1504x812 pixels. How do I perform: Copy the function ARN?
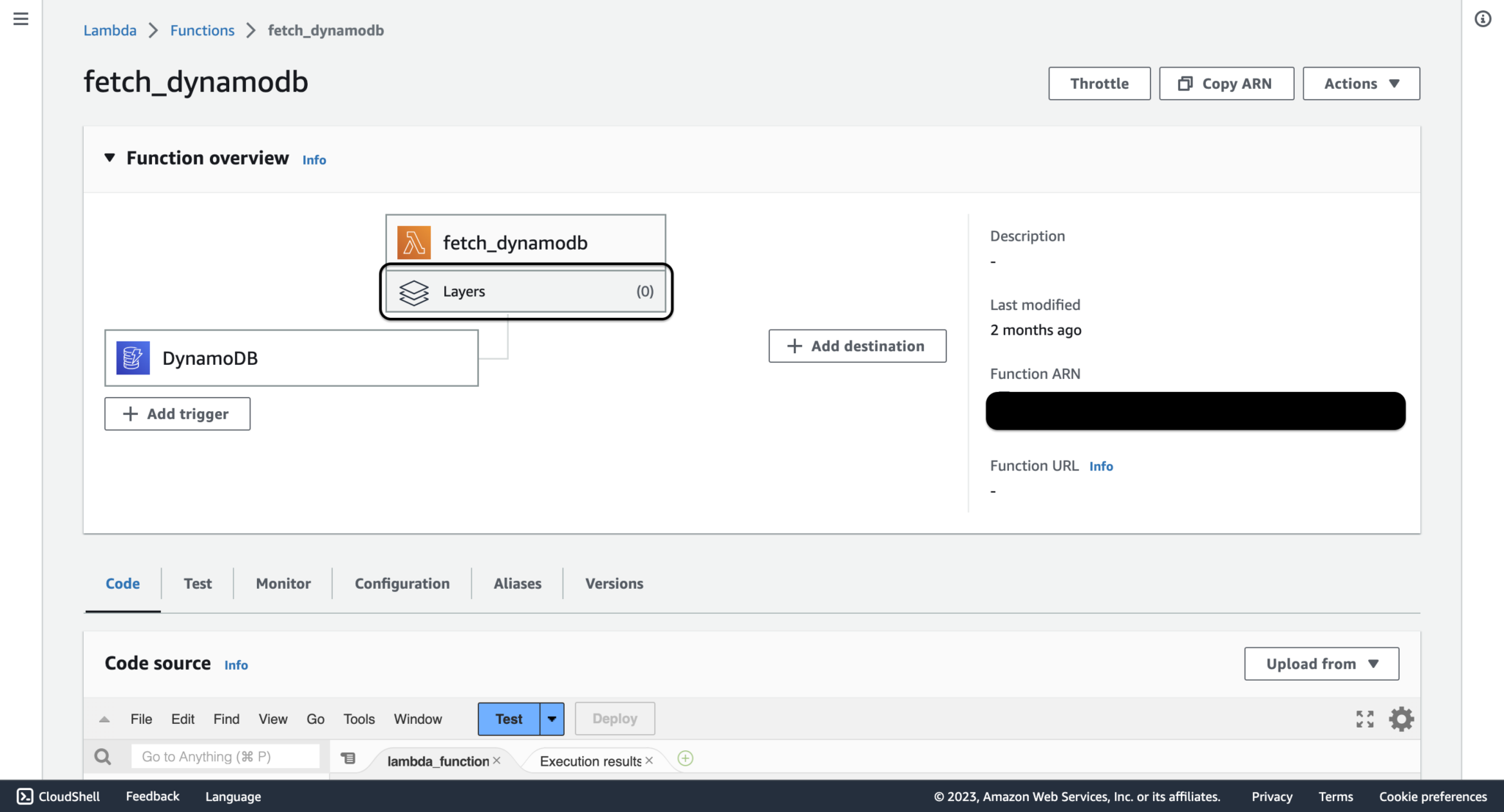coord(1226,83)
